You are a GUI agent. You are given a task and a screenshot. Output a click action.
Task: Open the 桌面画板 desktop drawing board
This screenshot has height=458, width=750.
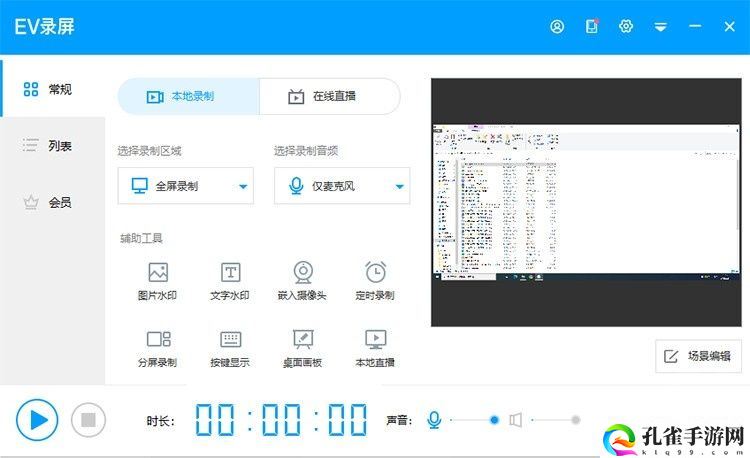pyautogui.click(x=302, y=347)
